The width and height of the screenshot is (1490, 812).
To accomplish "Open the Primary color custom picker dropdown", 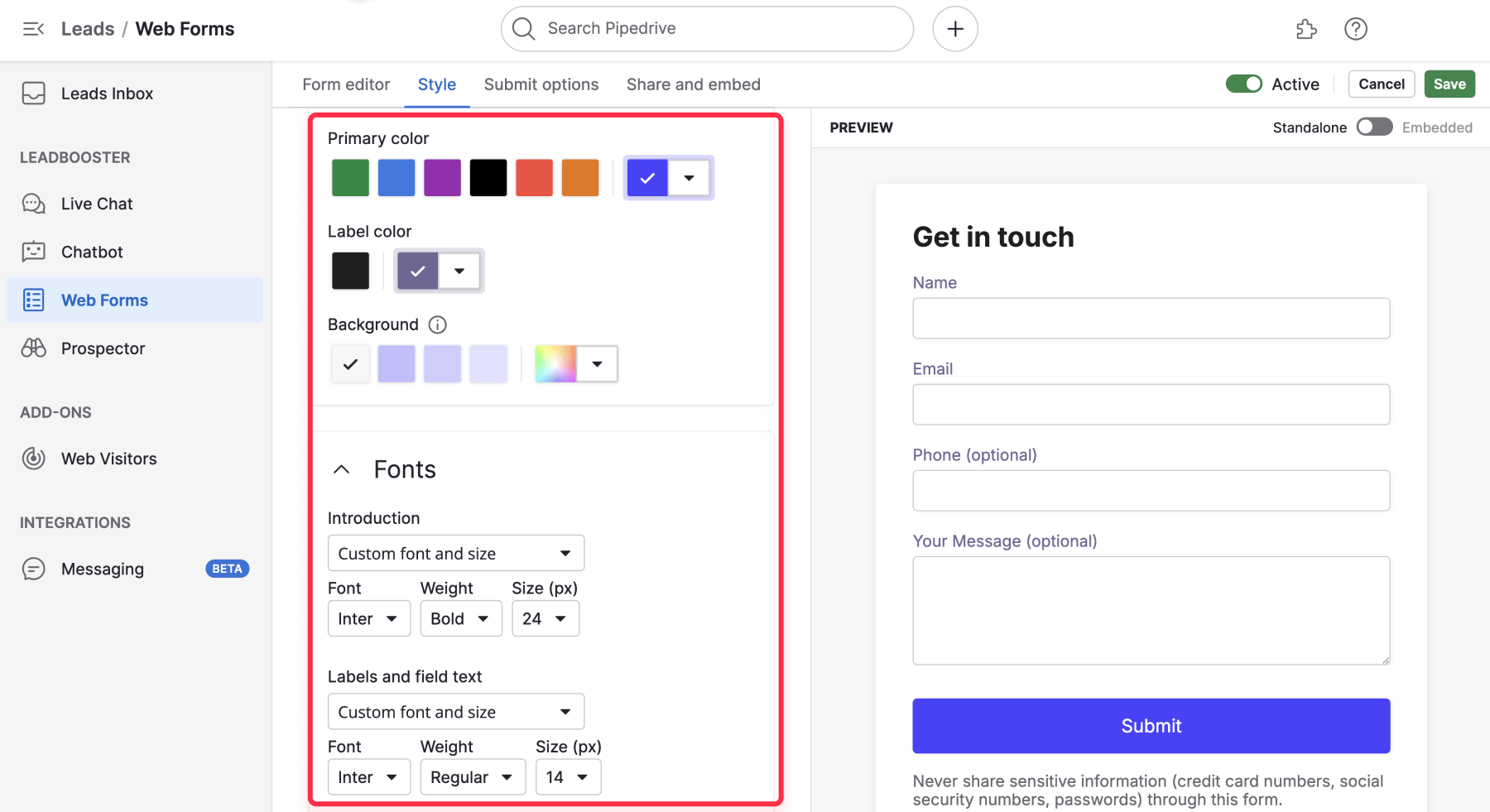I will (x=689, y=178).
